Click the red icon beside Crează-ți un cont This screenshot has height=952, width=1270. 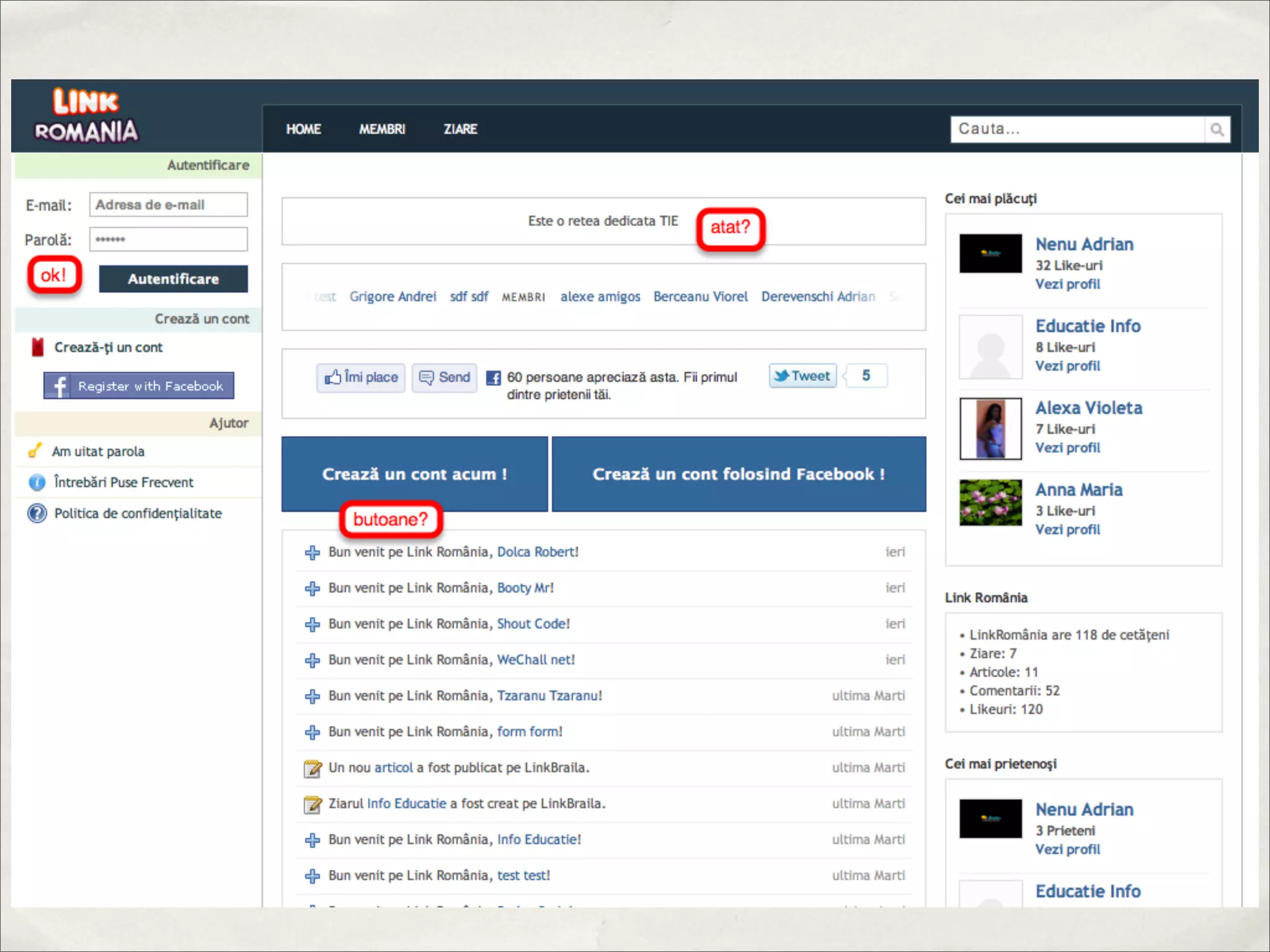[38, 347]
